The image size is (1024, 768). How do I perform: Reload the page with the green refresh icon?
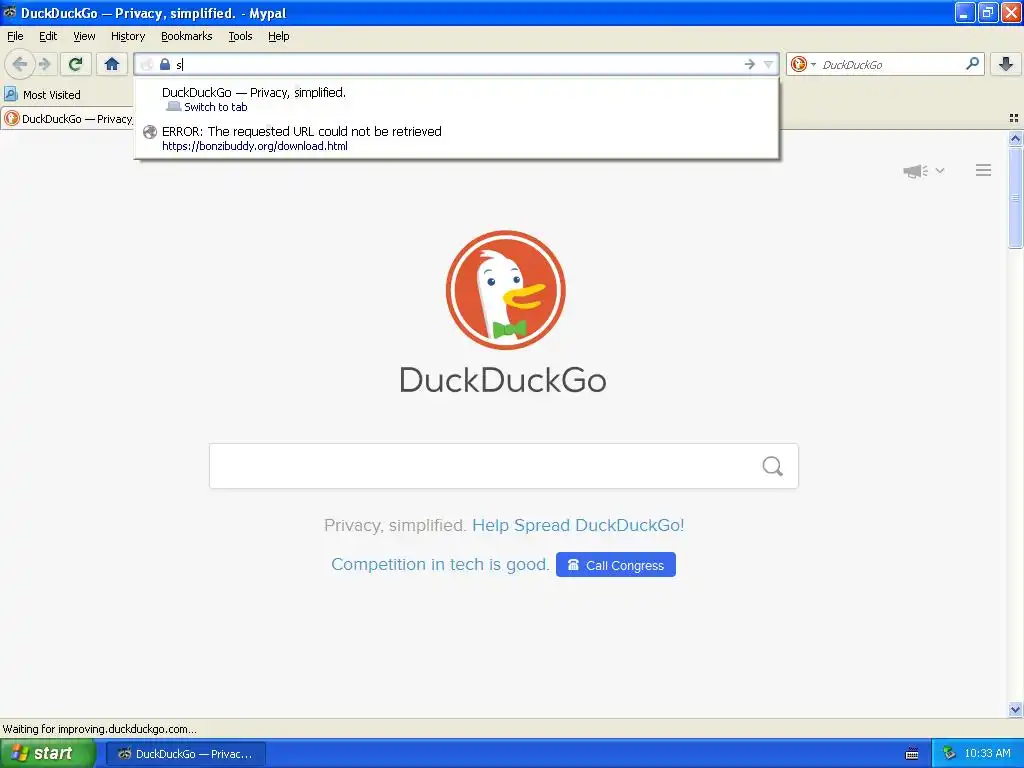click(75, 64)
